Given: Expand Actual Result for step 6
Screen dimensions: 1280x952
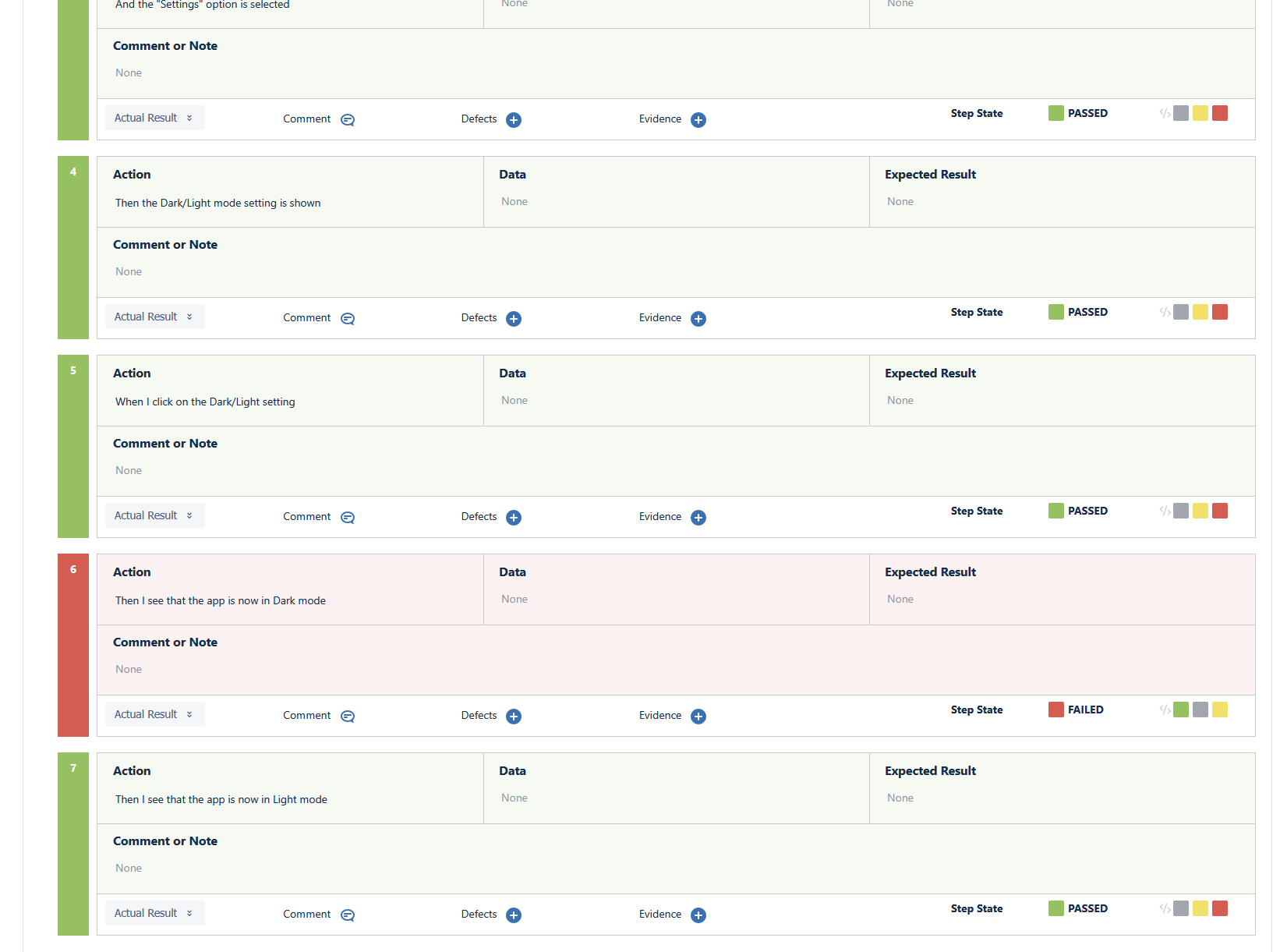Looking at the screenshot, I should coord(154,714).
